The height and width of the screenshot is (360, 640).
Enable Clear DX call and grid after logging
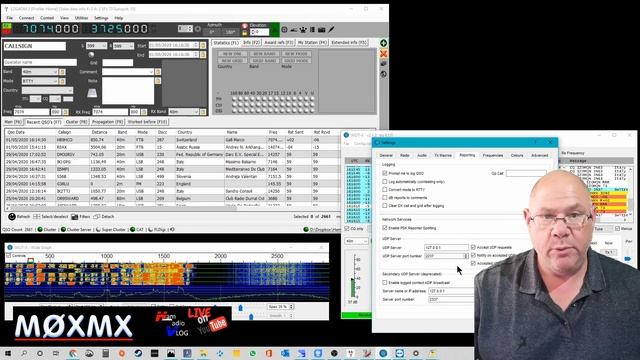click(385, 206)
